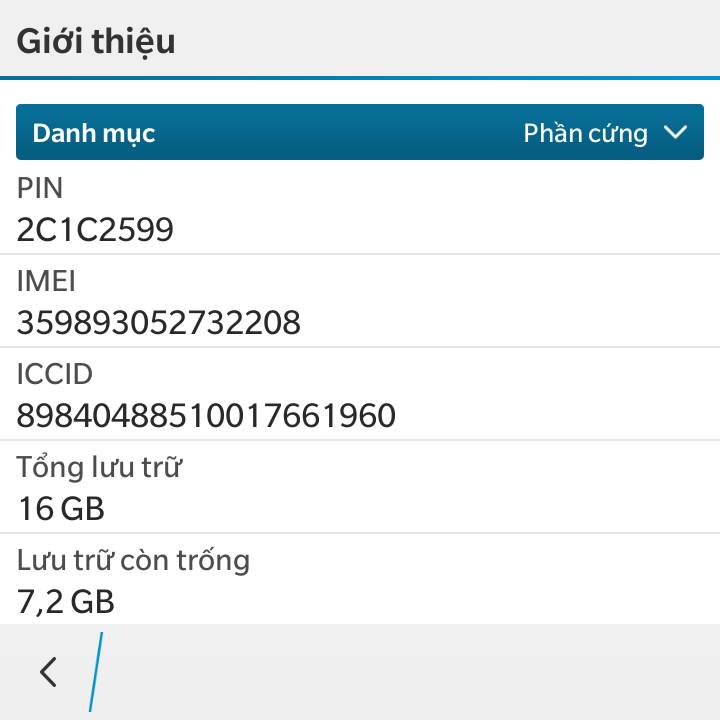Click the separator line below the IMEI number
Screen dimensions: 720x720
click(x=360, y=347)
